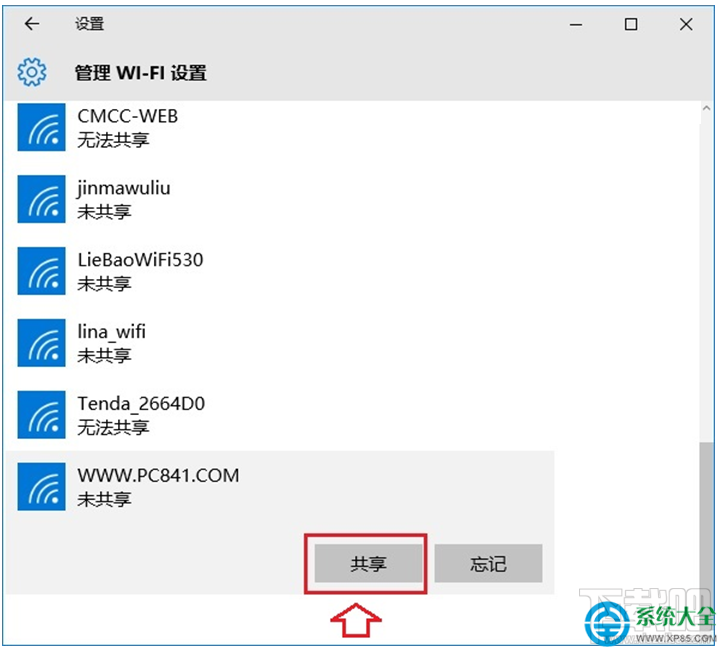Click the WWW.PC841.COM network name
The image size is (719, 649).
point(158,476)
